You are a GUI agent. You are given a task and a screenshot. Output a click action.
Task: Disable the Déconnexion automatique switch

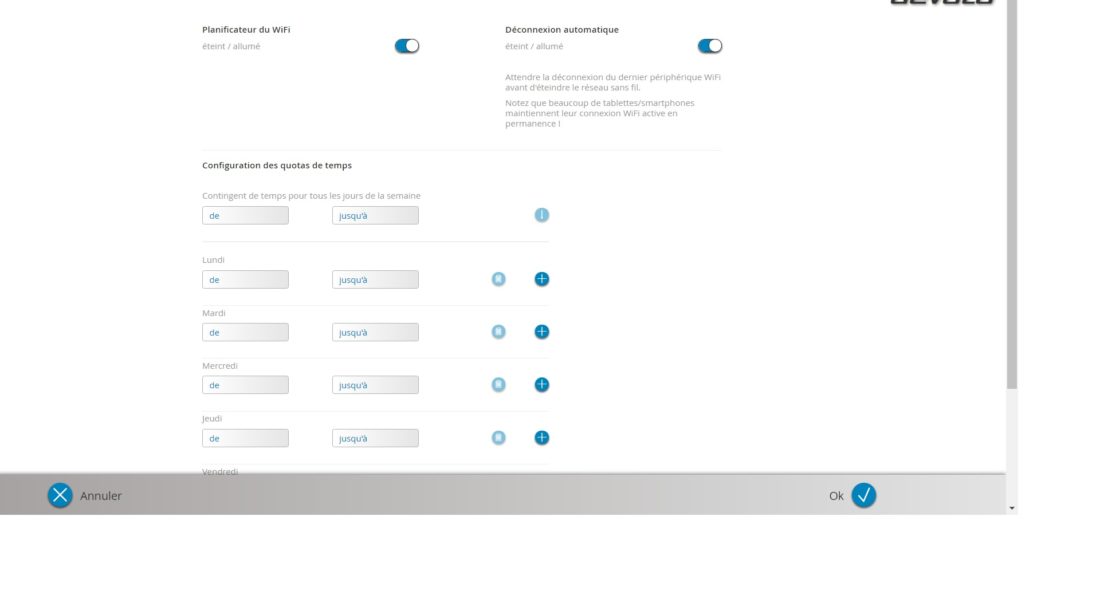(x=710, y=46)
